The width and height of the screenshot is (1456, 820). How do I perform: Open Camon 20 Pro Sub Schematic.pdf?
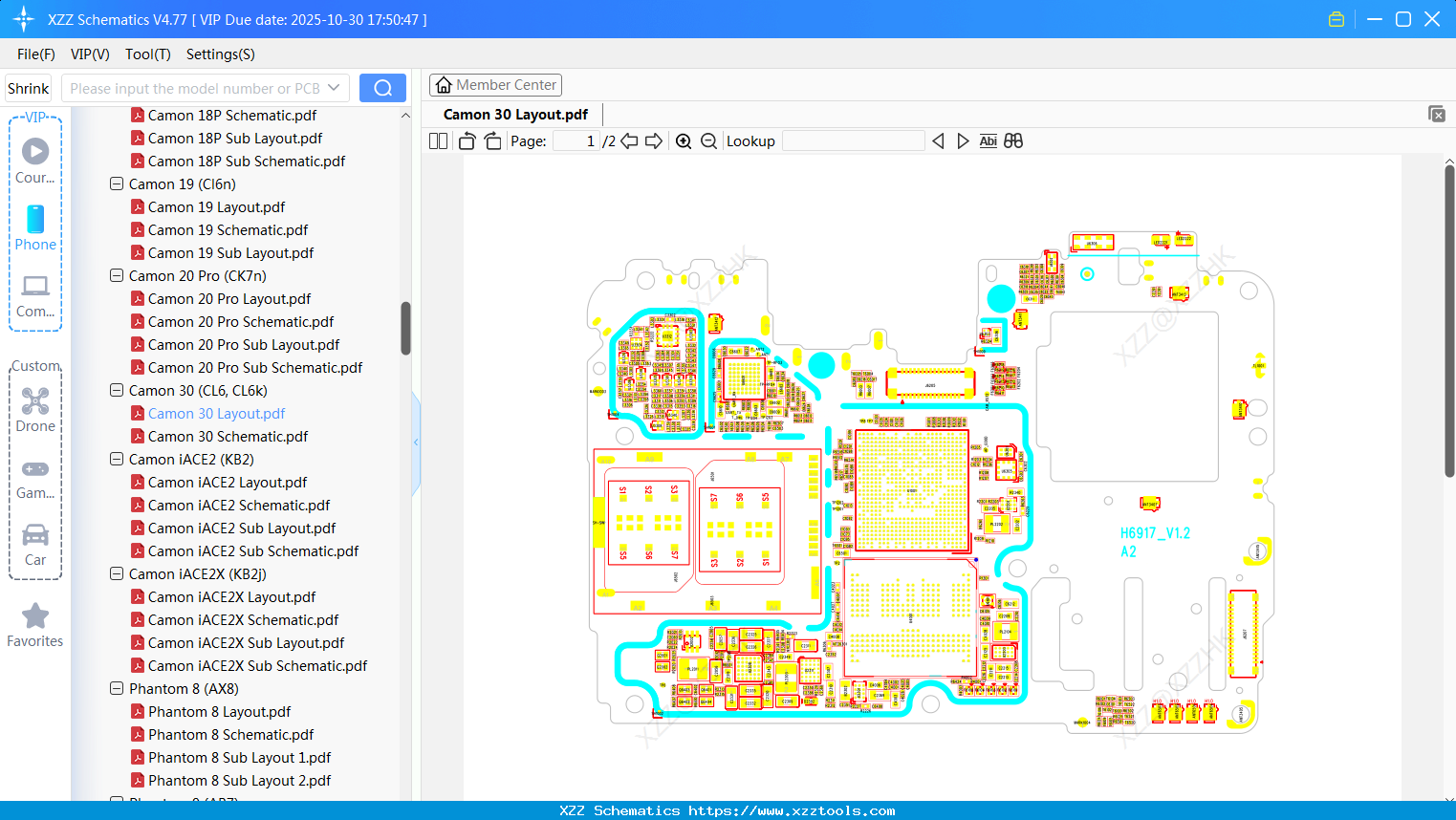click(x=255, y=367)
